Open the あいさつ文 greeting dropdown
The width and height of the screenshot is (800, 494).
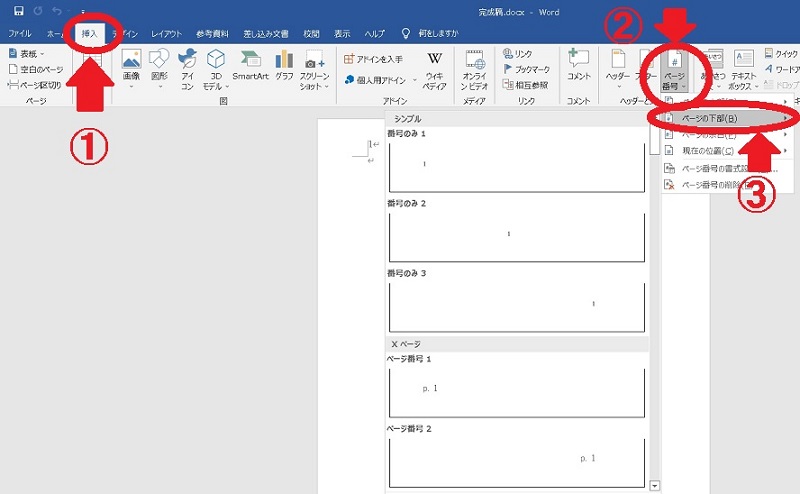click(714, 69)
